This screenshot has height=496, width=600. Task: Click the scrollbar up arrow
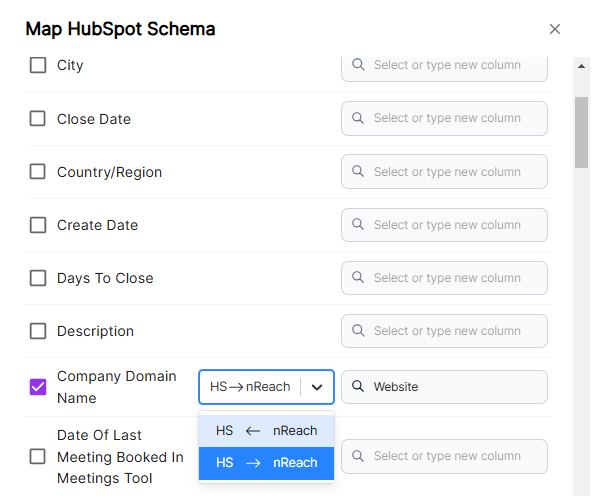pos(581,66)
